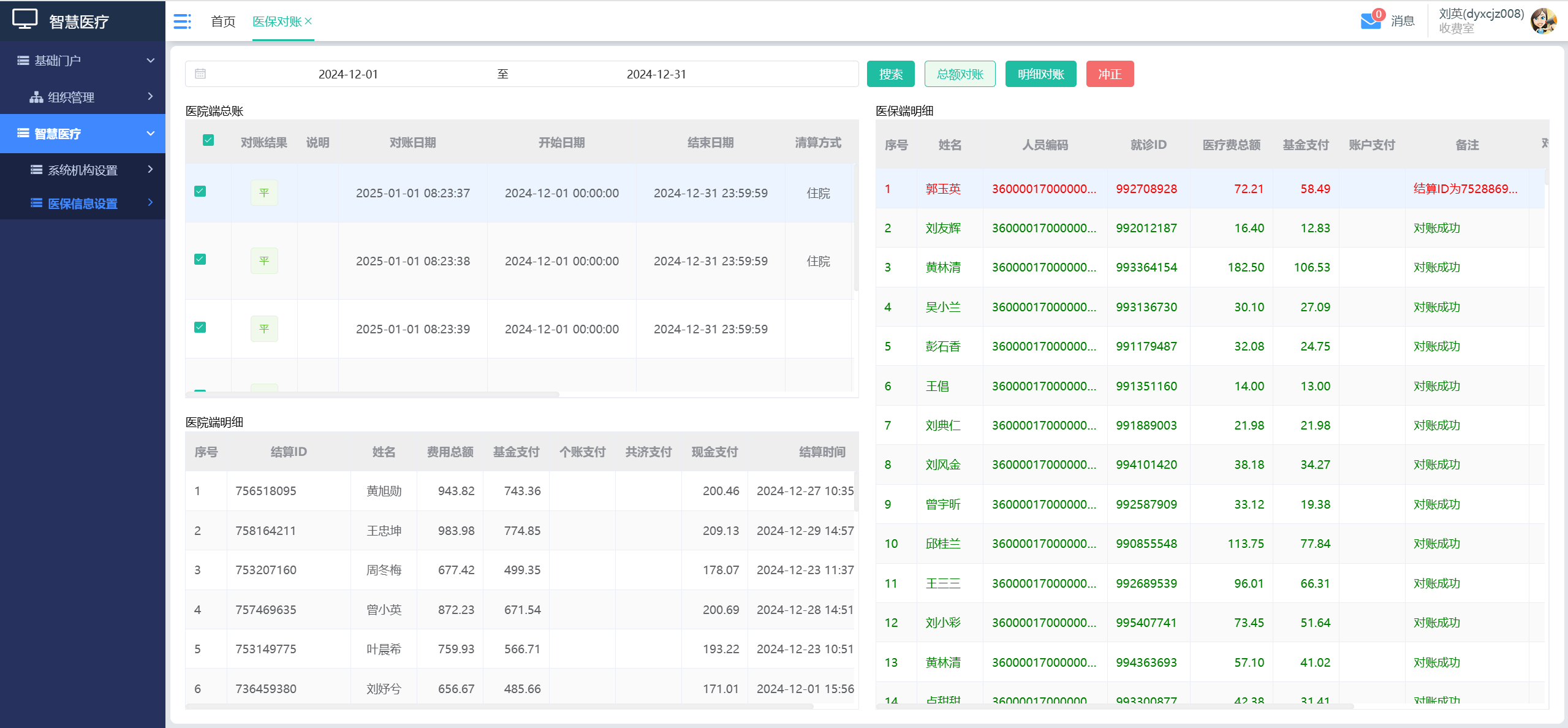Click the 医院端总账 horizontal scrollbar

[x=373, y=395]
